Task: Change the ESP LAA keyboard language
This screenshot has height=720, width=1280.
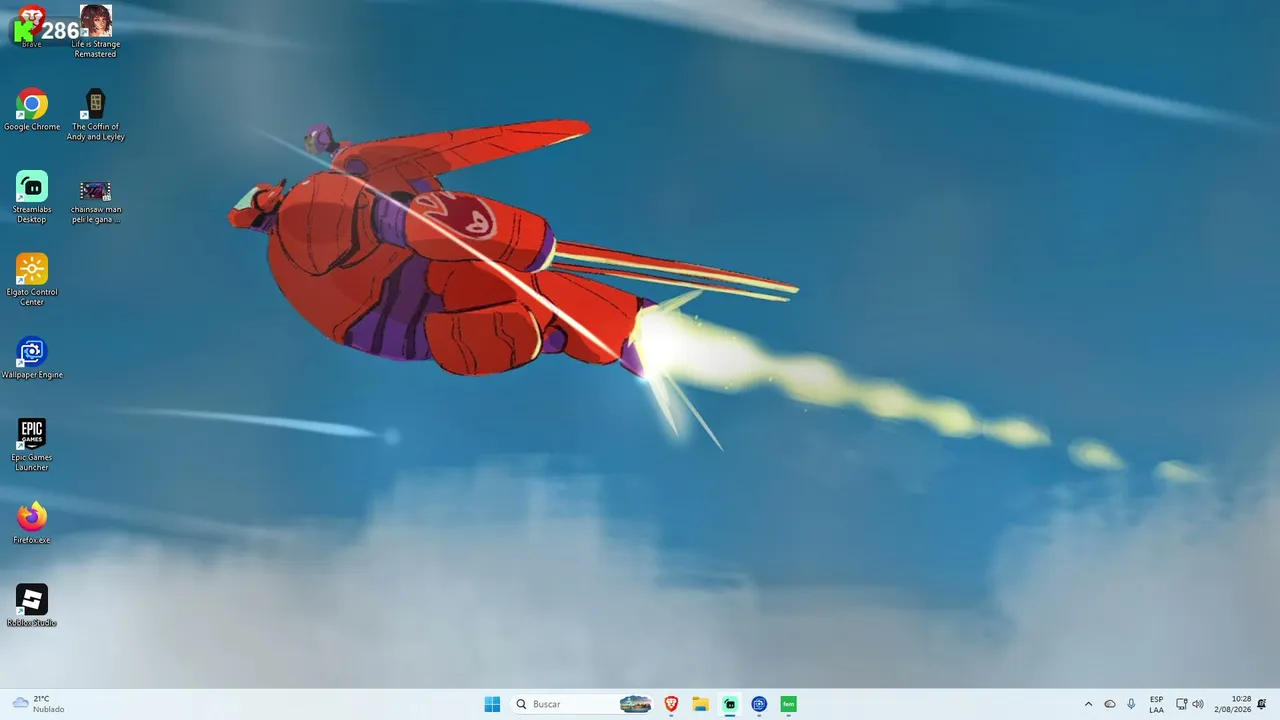Action: [x=1156, y=704]
